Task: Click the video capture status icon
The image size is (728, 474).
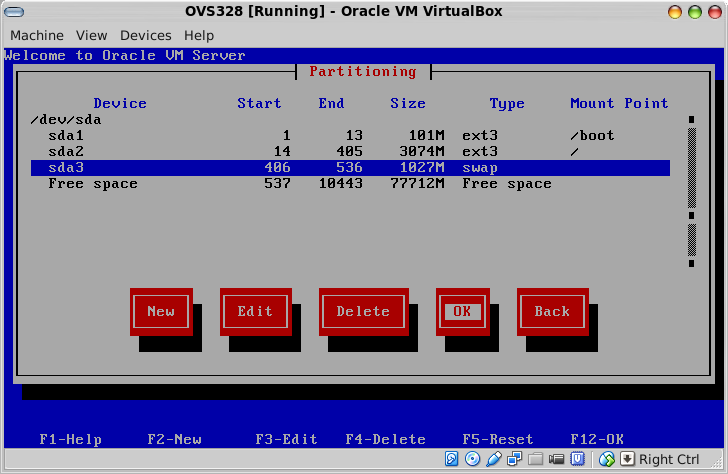Action: pyautogui.click(x=556, y=459)
